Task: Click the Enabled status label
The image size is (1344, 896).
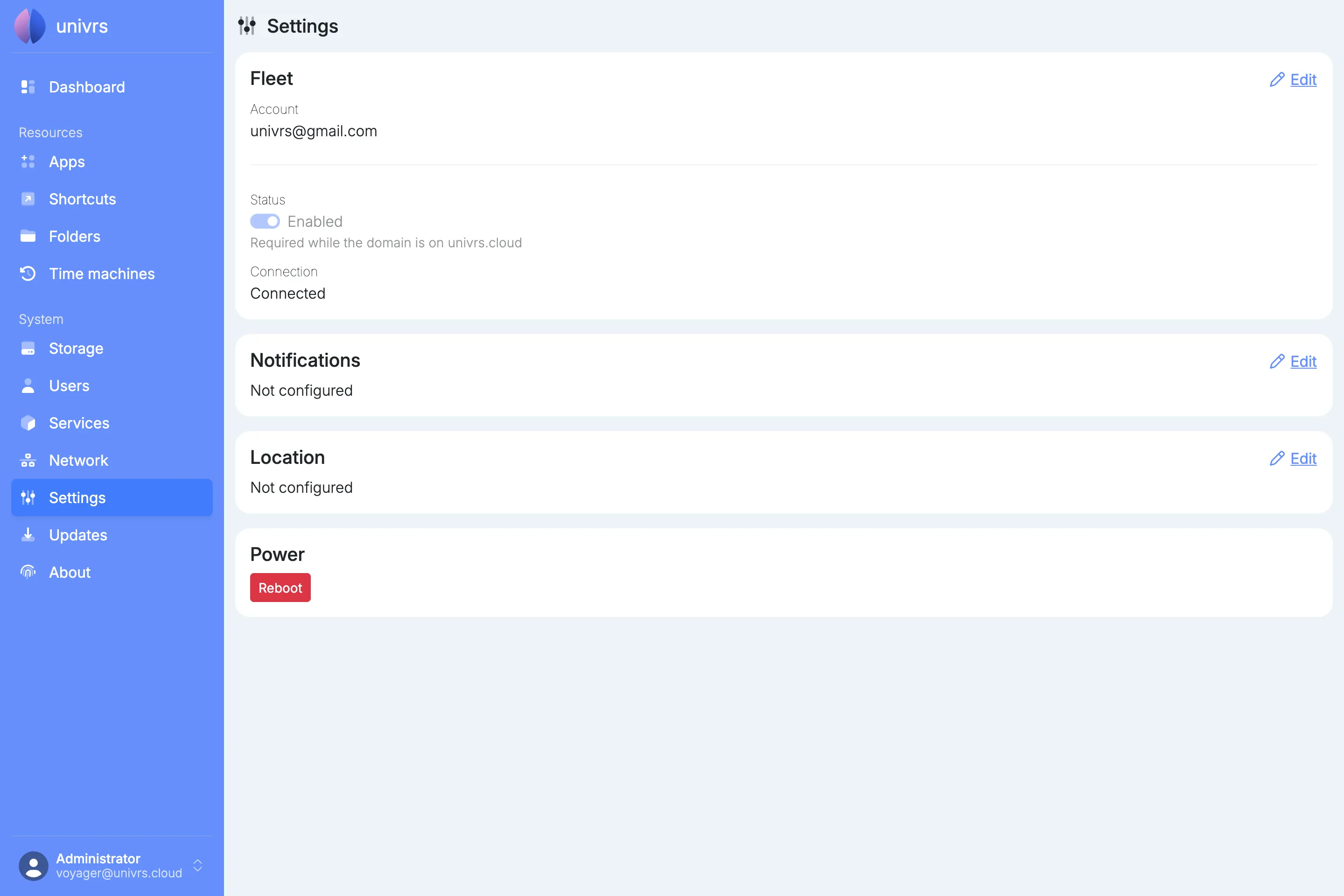Action: [x=315, y=221]
